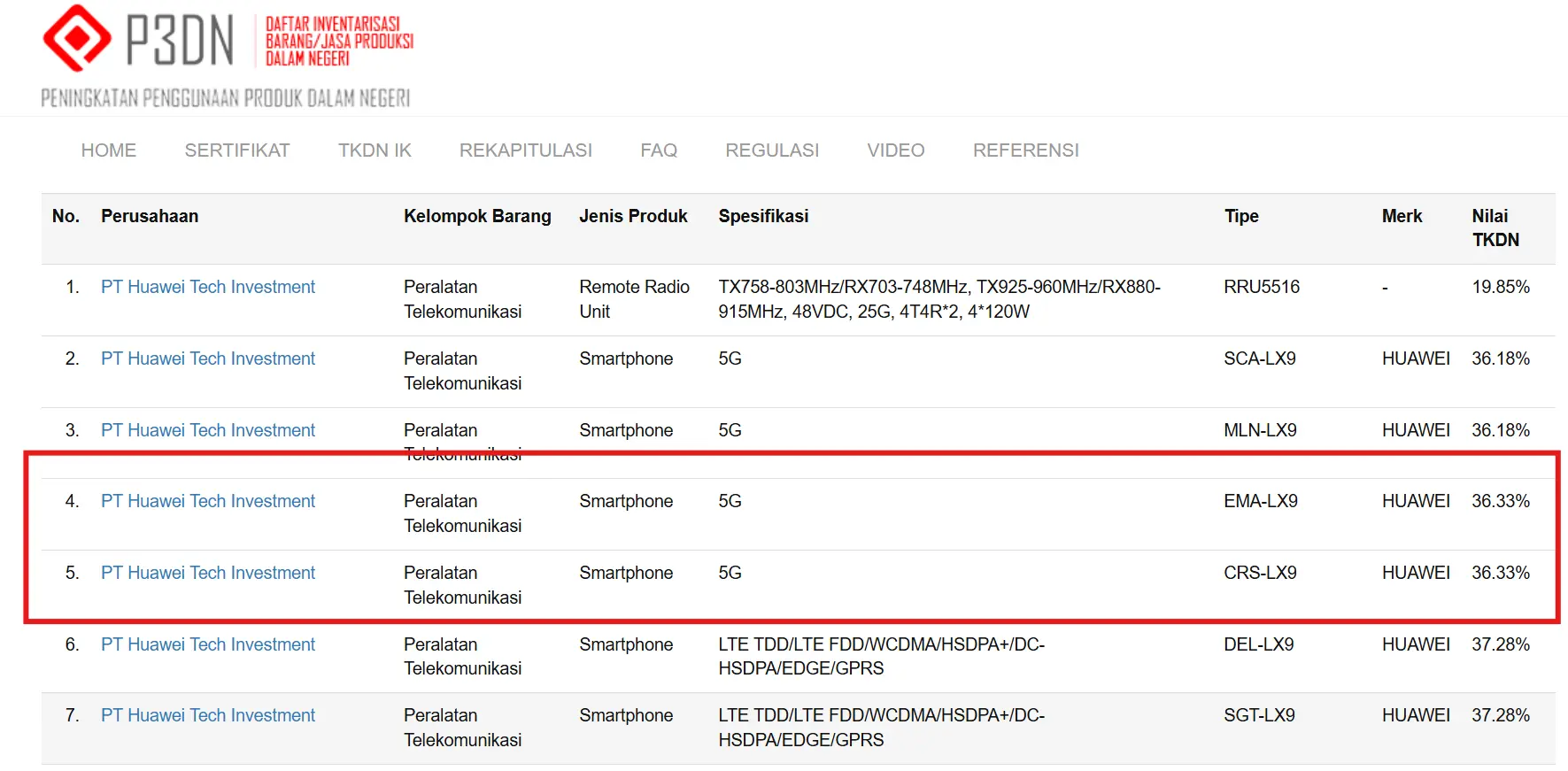Click the Peningkatan Penggunaan Produk Dalam Negeri slogan
The height and width of the screenshot is (771, 1568).
[x=226, y=97]
